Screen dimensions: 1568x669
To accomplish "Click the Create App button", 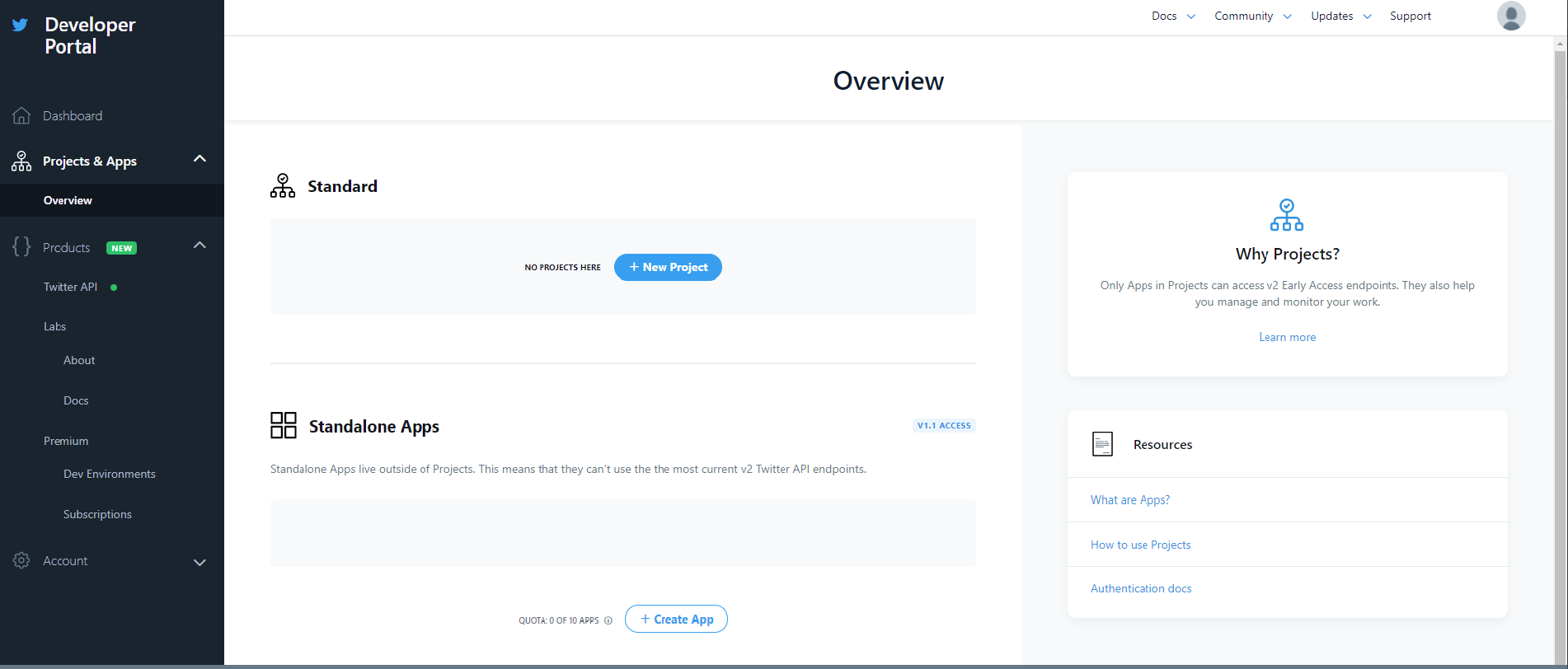I will click(676, 619).
